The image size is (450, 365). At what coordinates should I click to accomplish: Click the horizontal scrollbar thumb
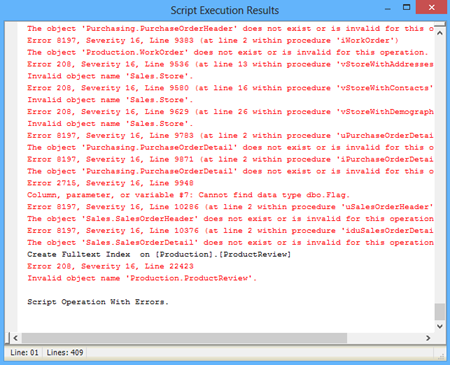184,338
